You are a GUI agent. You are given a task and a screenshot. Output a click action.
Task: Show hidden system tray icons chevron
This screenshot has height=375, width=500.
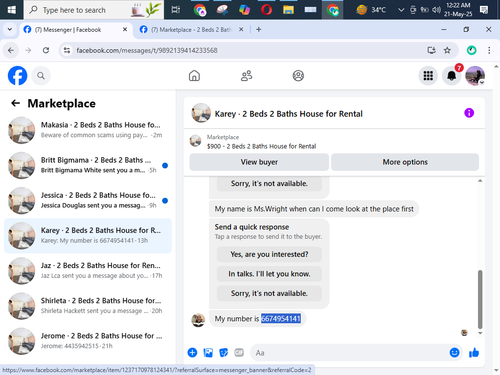[401, 10]
